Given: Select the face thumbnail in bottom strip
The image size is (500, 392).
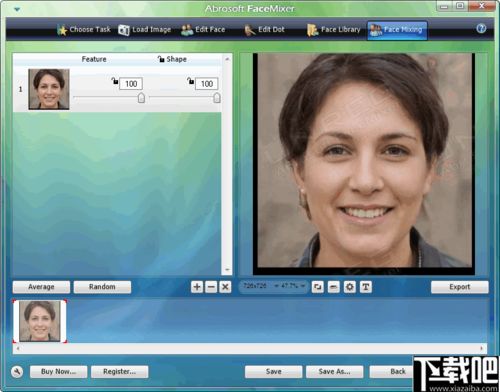Looking at the screenshot, I should (40, 321).
